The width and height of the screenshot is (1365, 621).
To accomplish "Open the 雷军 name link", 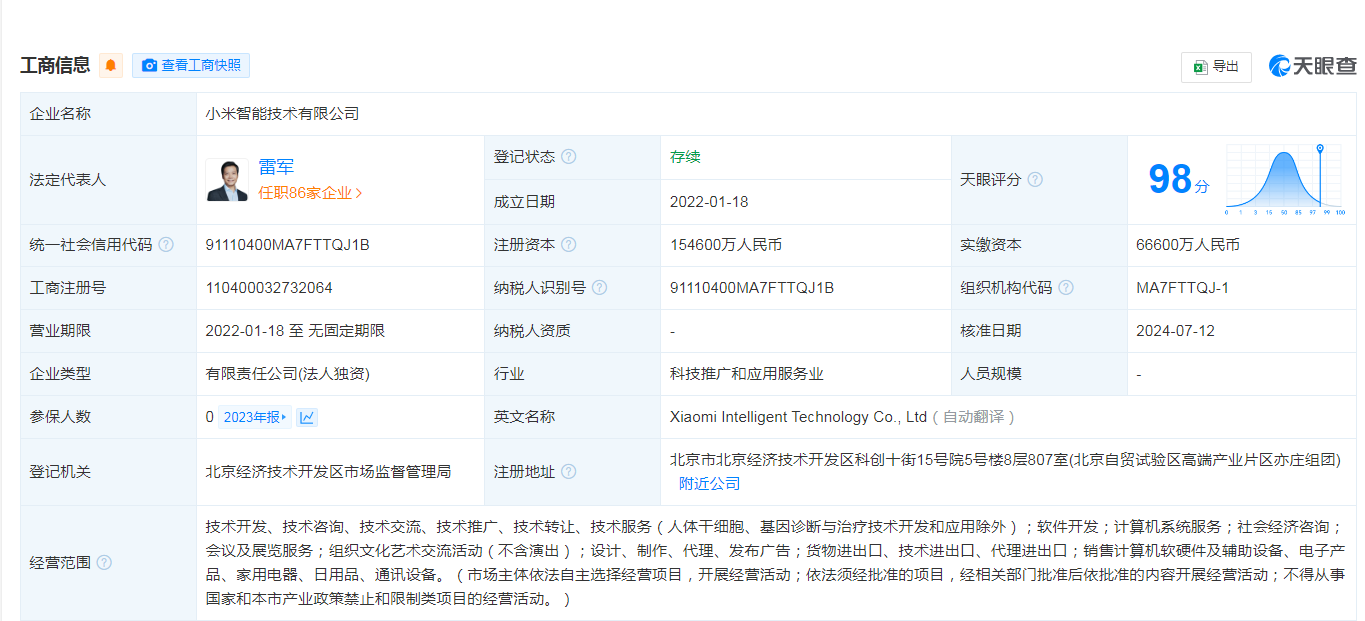I will pos(277,167).
